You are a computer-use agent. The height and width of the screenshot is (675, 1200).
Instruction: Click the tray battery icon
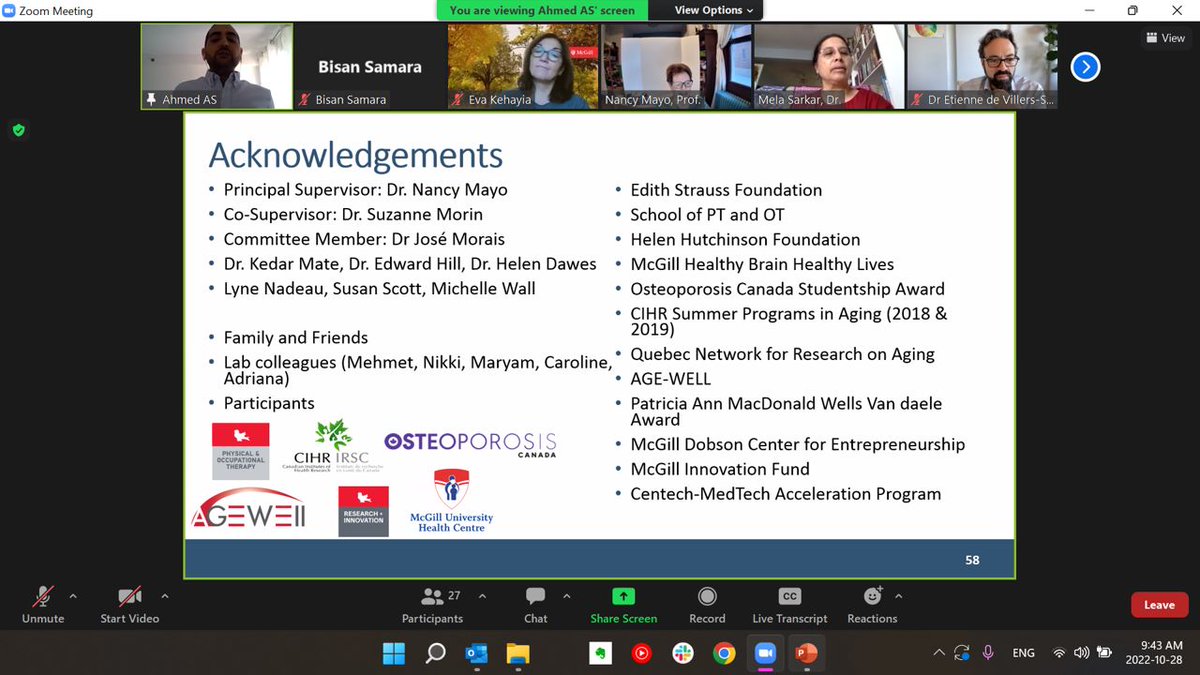click(x=1105, y=653)
